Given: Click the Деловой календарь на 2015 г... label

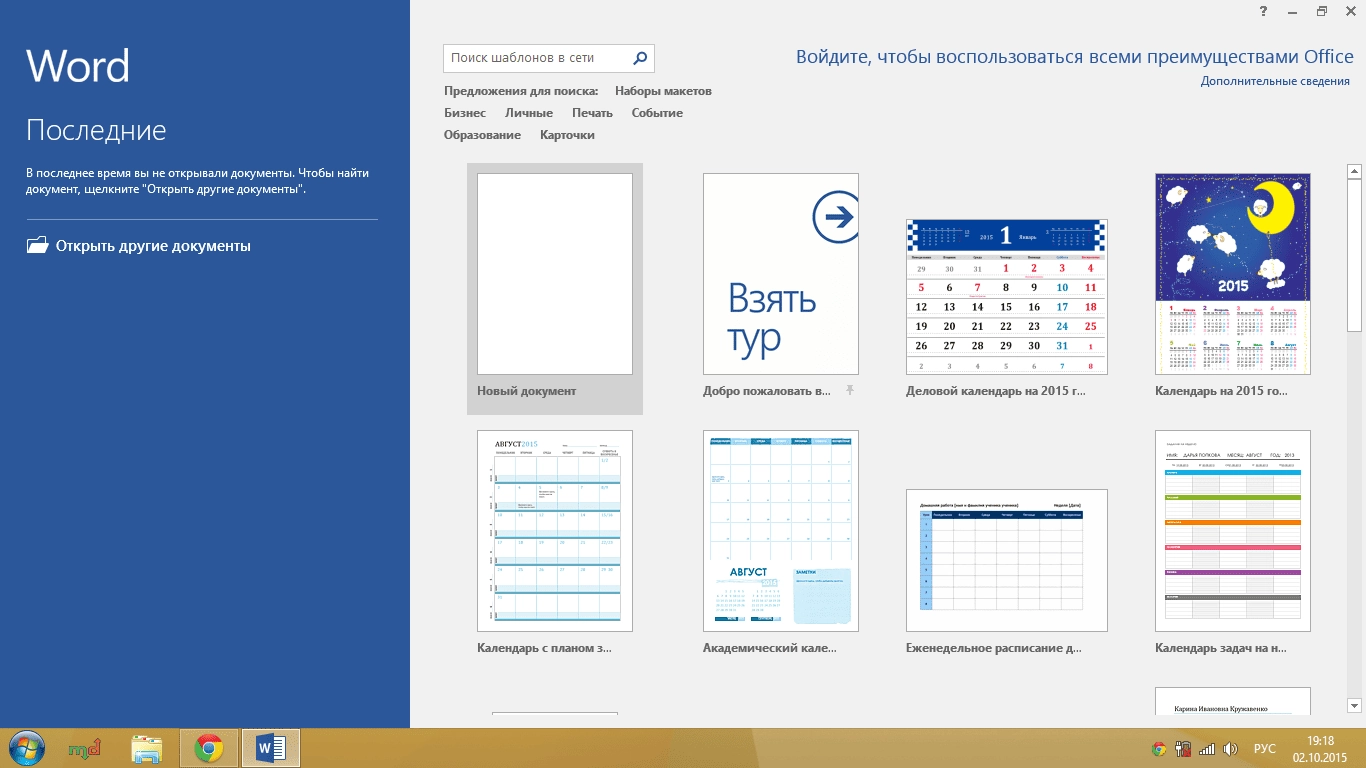Looking at the screenshot, I should coord(995,391).
